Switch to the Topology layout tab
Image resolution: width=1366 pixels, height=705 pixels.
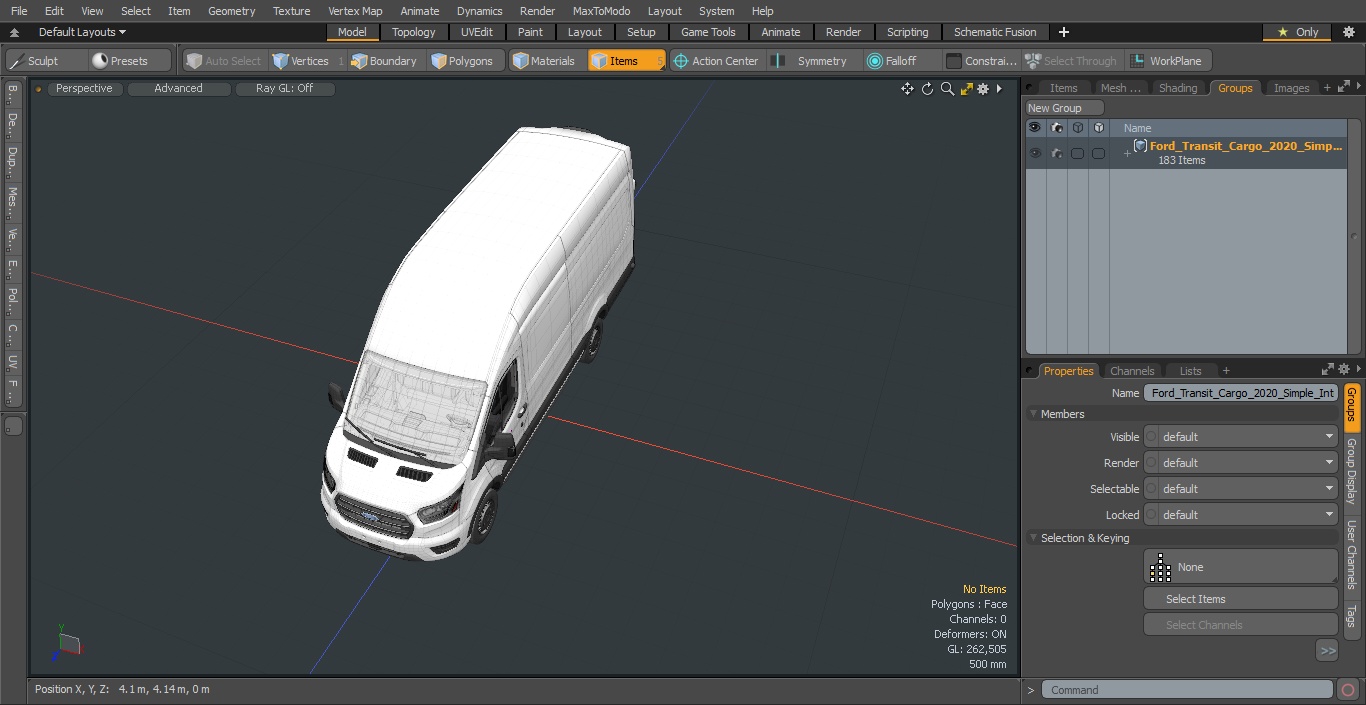(x=414, y=32)
